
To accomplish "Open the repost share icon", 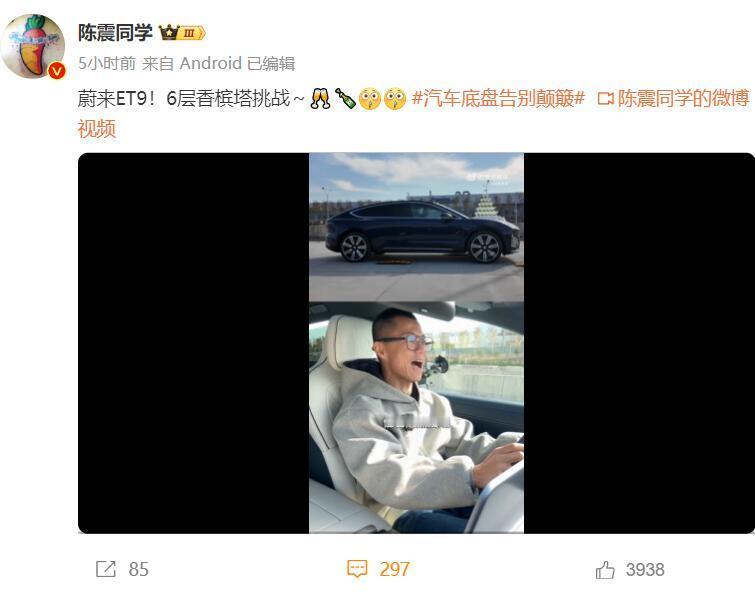I will click(106, 569).
